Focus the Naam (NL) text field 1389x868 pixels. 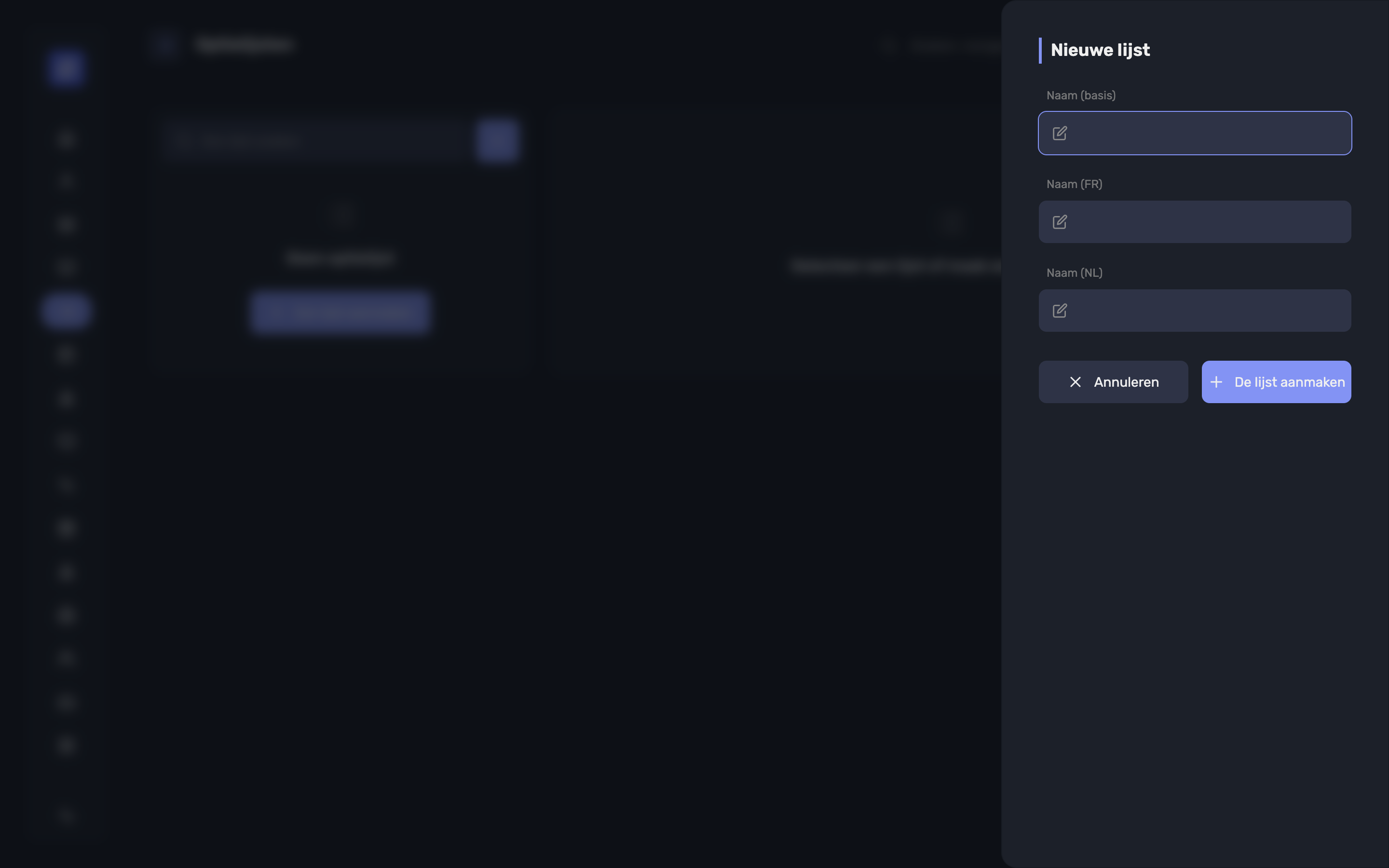point(1195,311)
